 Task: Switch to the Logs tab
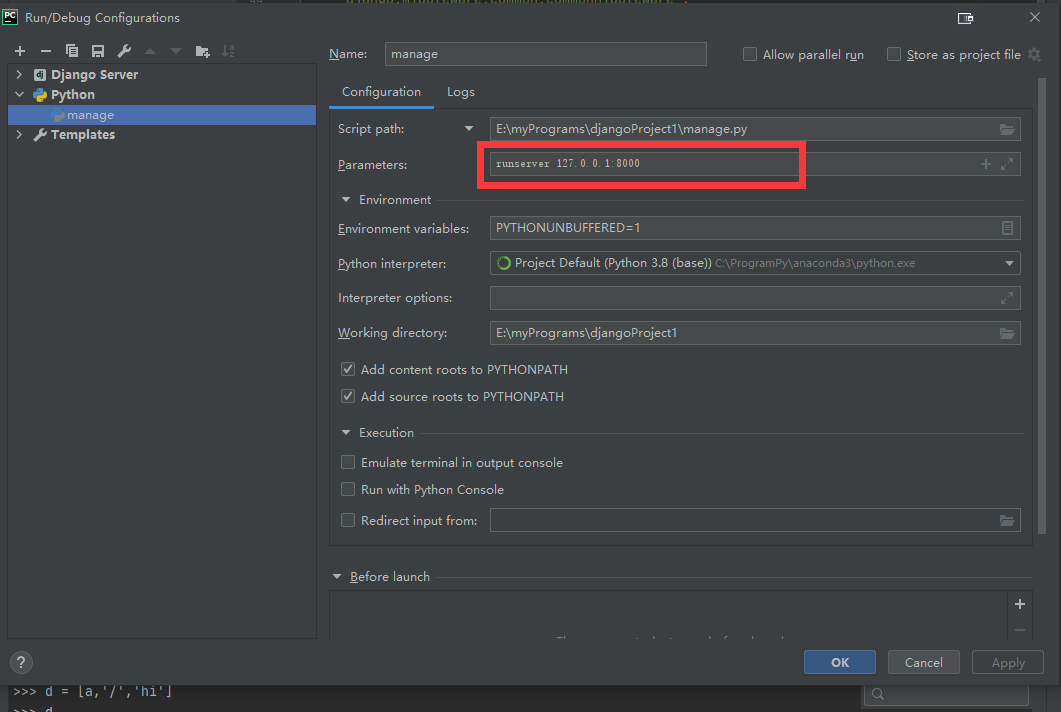point(460,91)
